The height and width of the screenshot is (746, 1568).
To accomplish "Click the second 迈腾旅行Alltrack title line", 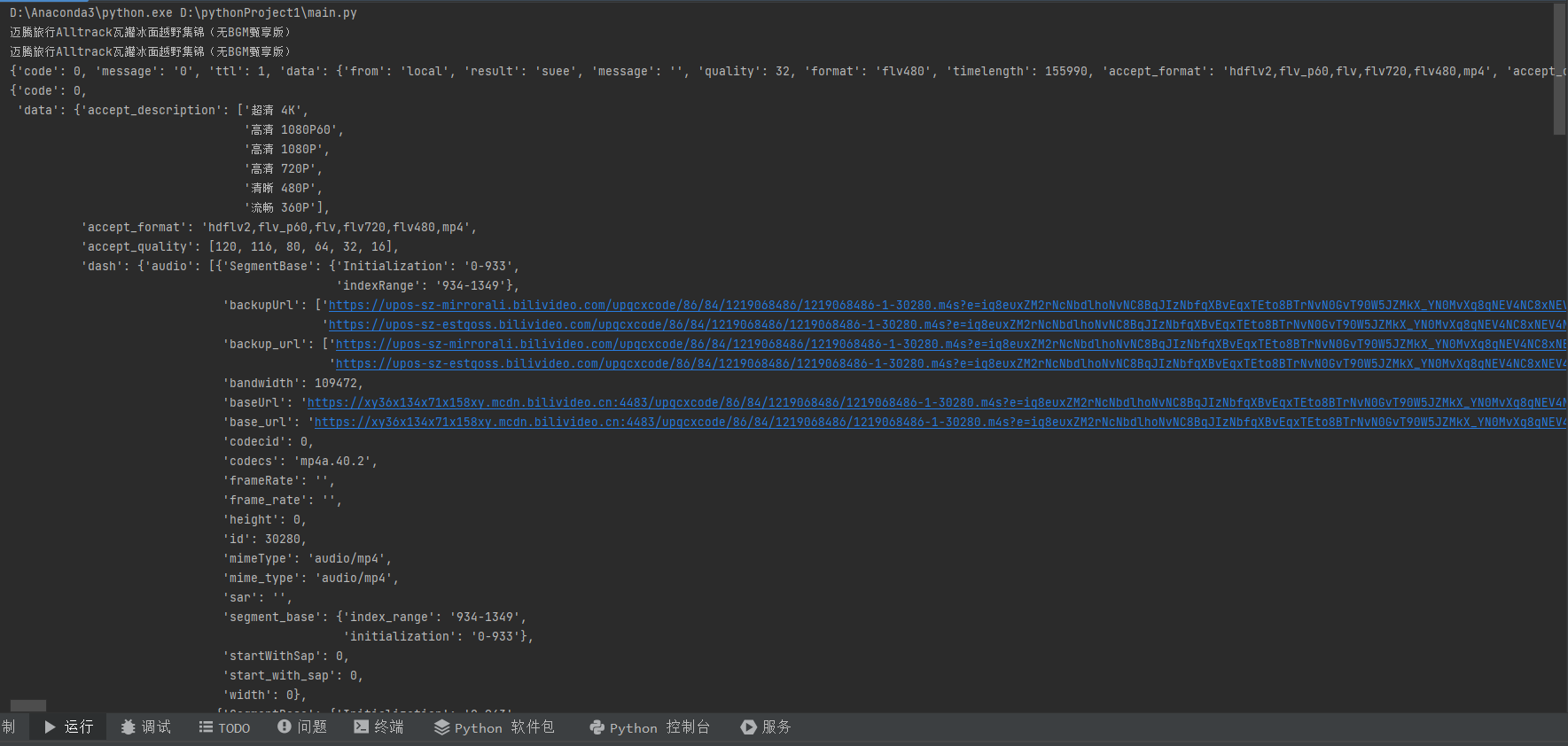I will (150, 52).
